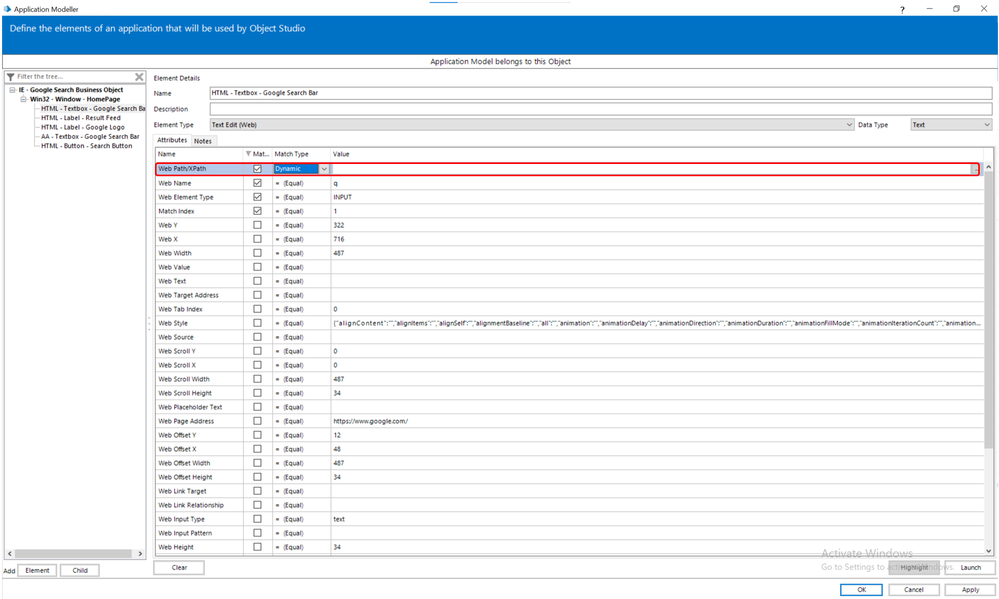Click the filter icon in Match column header
The image size is (999, 599).
coord(249,154)
